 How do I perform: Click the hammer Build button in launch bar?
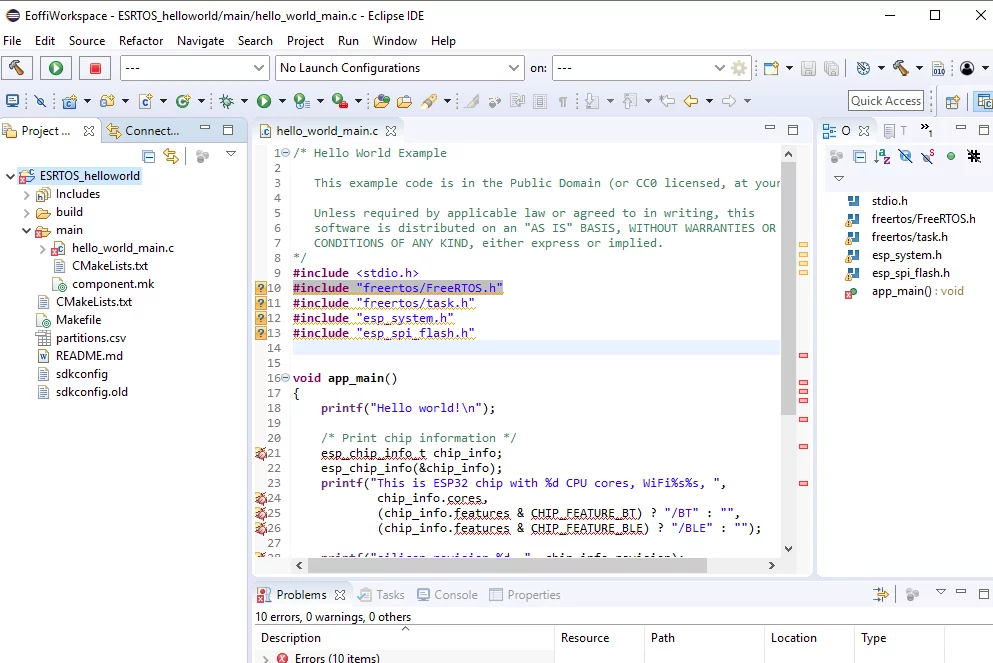click(x=17, y=68)
